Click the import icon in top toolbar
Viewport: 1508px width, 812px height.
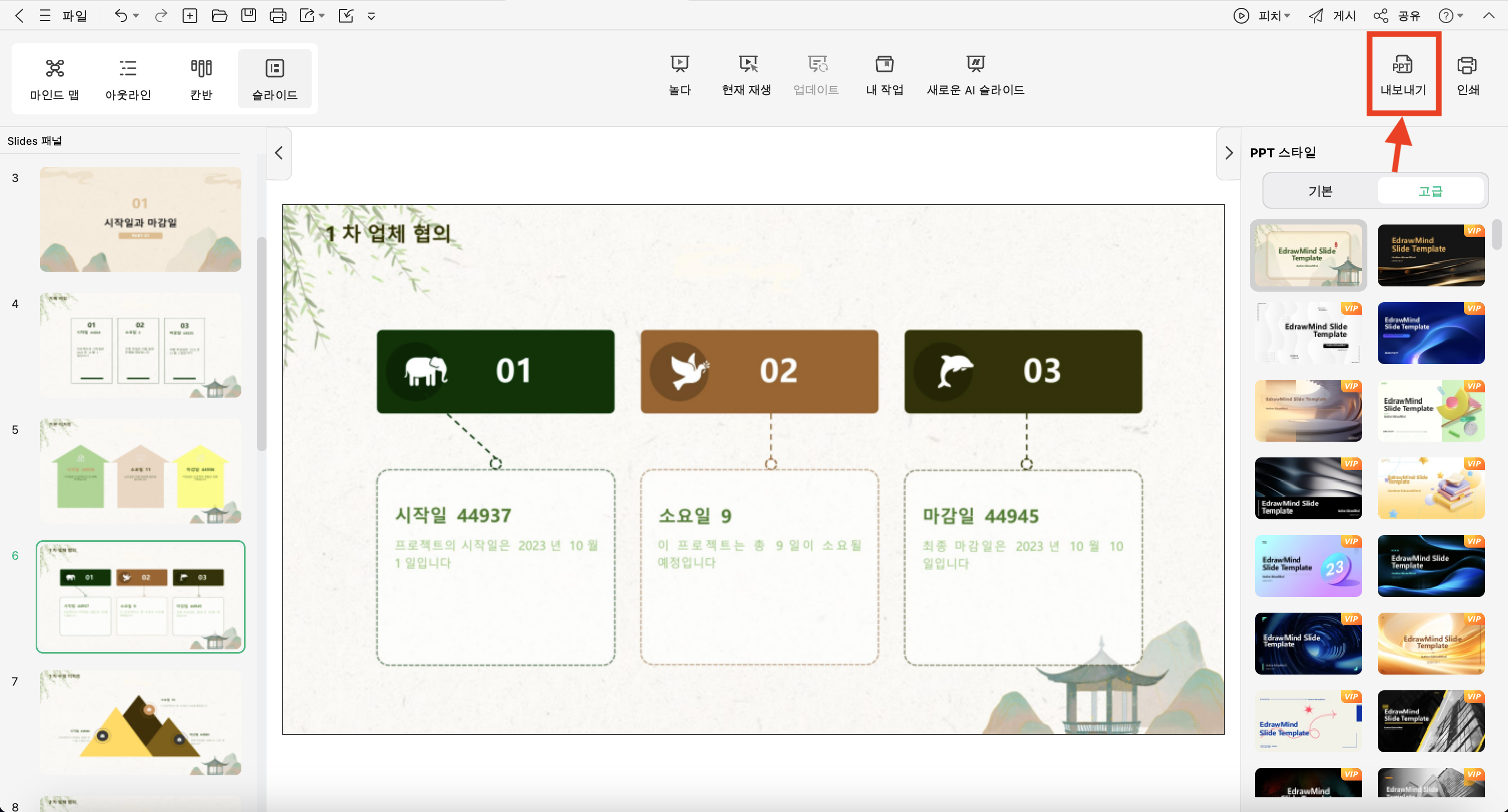click(346, 16)
